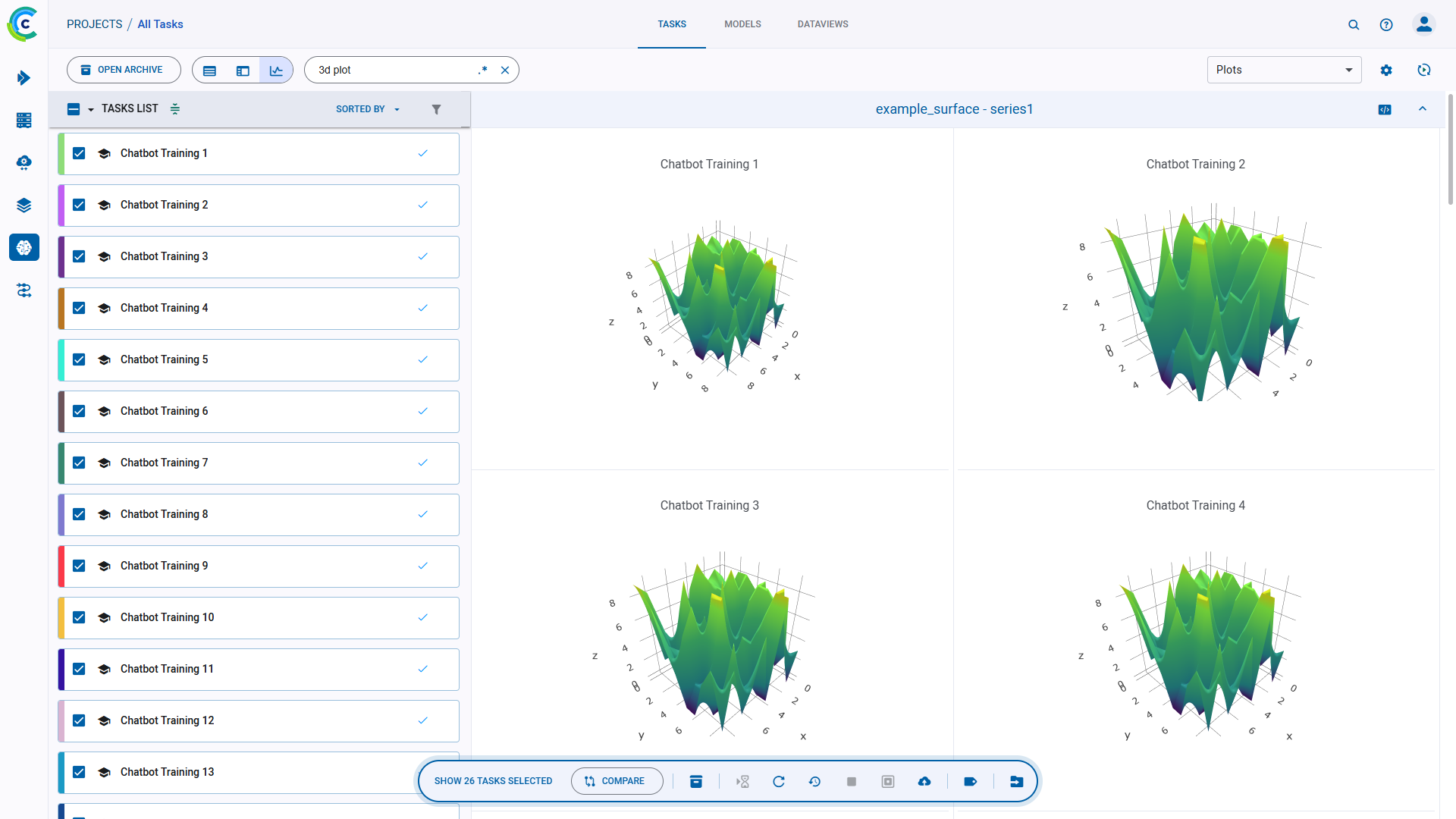1456x819 pixels.
Task: Uncheck Chatbot Training 7 checkbox
Action: click(79, 463)
